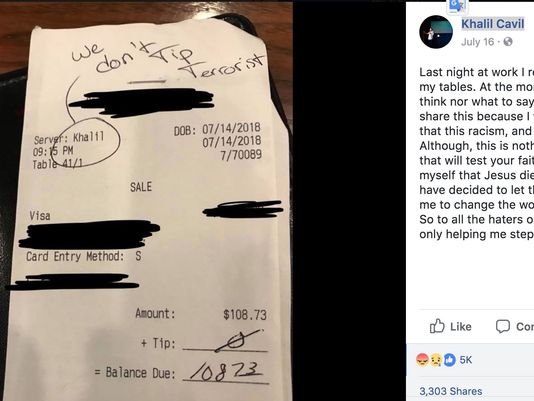
Task: Click the post text paragraph
Action: pyautogui.click(x=477, y=153)
